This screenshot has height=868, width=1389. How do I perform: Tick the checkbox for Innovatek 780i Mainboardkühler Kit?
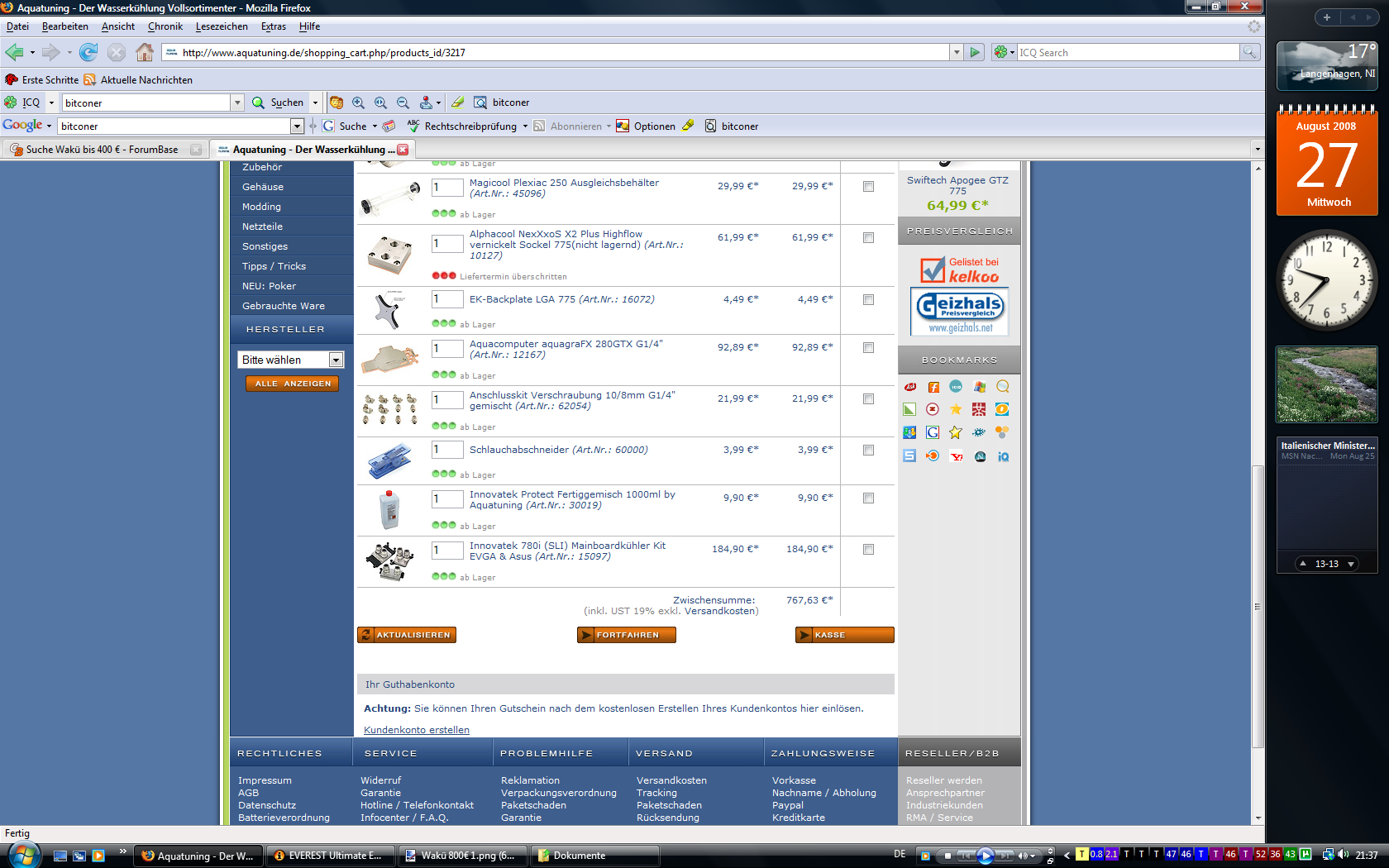click(868, 550)
